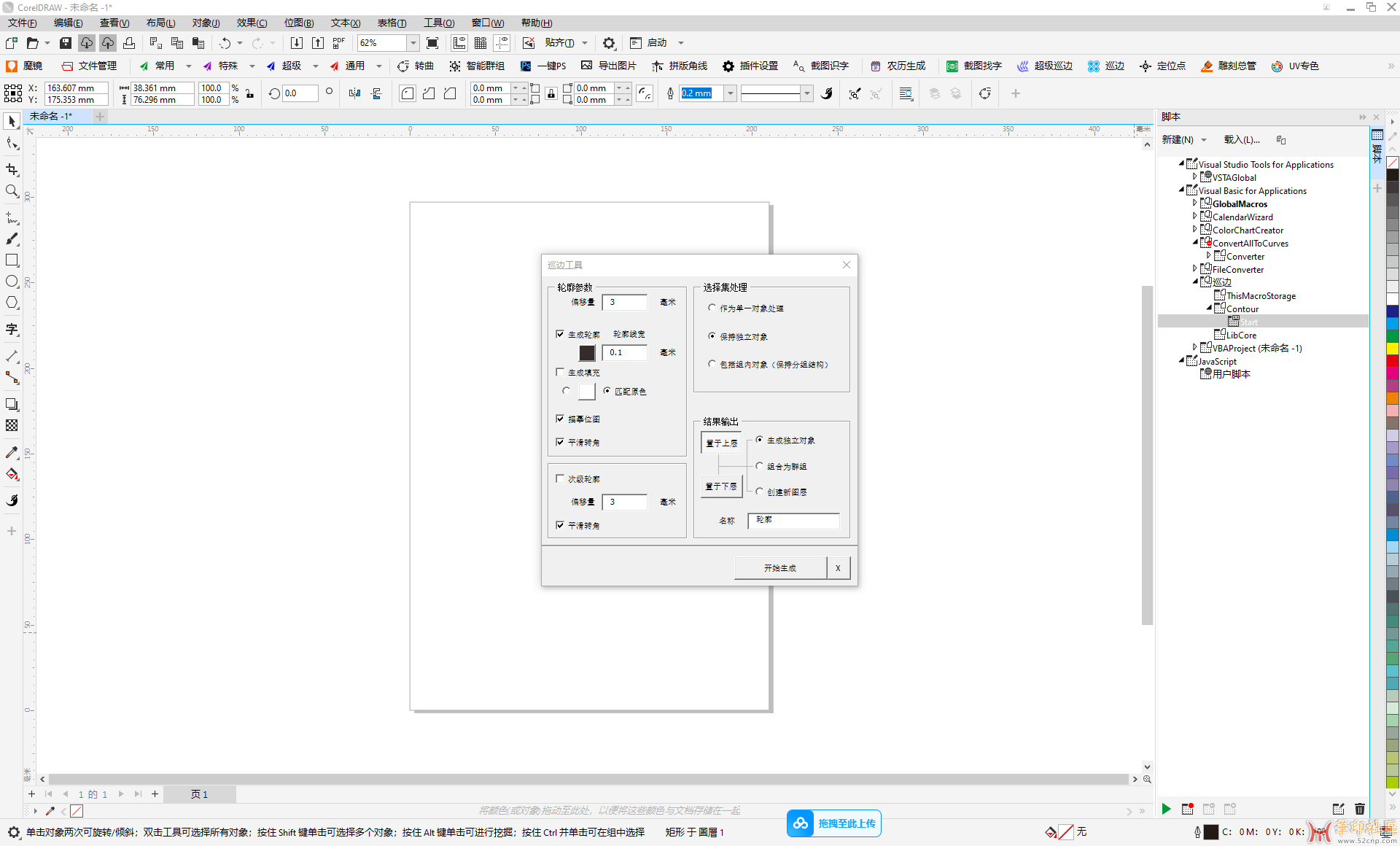Enable the 生成填充 checkbox

(x=560, y=372)
